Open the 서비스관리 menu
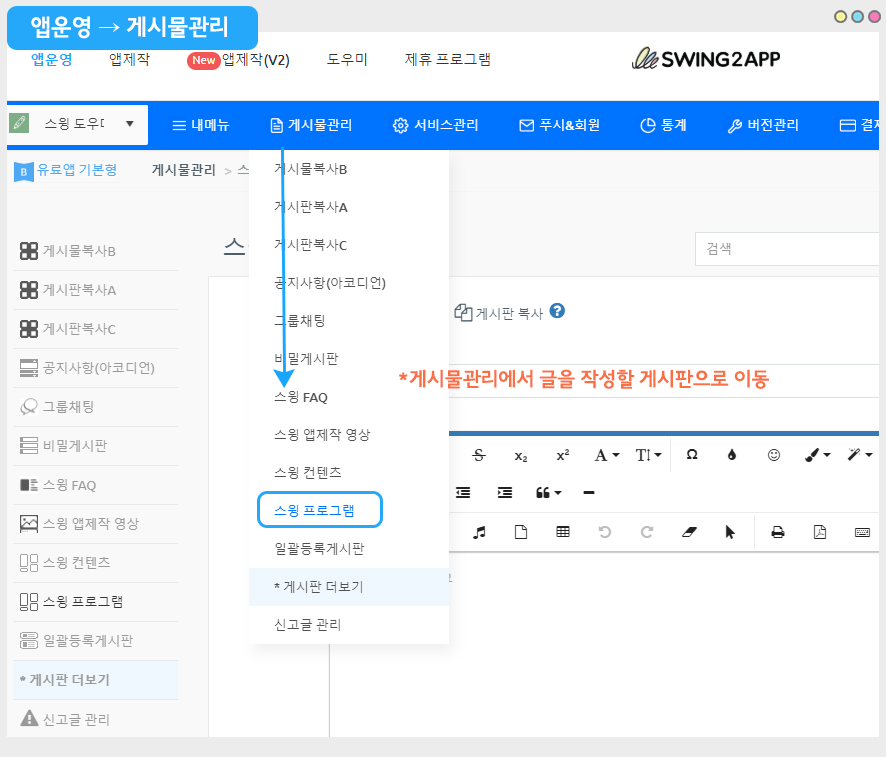 pos(436,125)
